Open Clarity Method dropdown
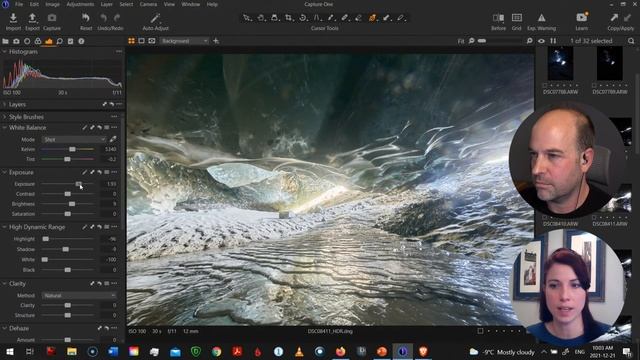The height and width of the screenshot is (360, 640). (79, 295)
